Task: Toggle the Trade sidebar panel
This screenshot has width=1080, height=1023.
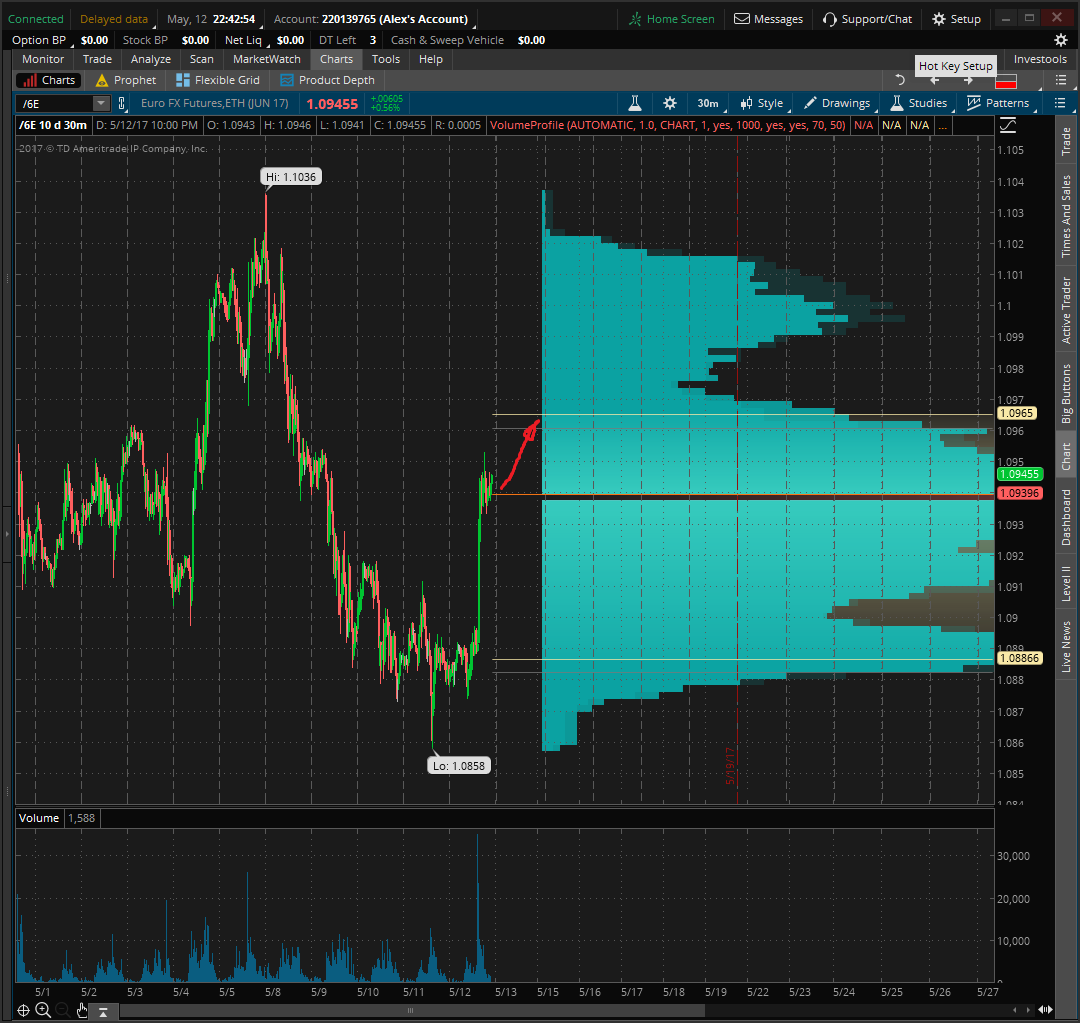Action: pyautogui.click(x=1066, y=141)
